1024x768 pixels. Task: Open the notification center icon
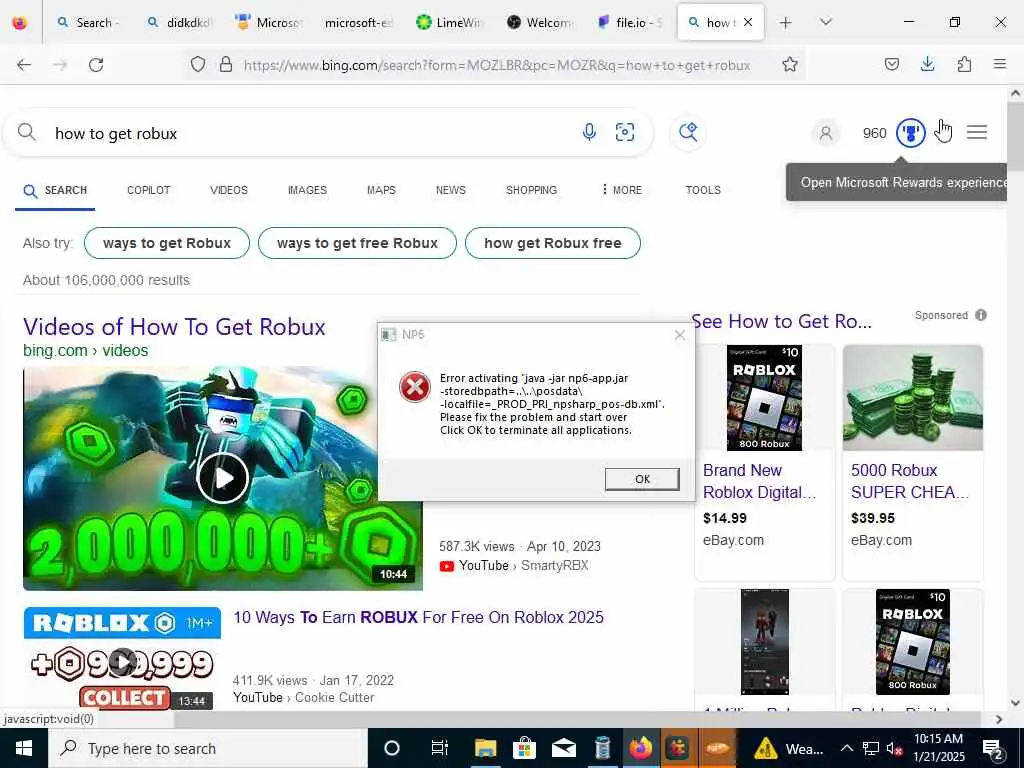[992, 748]
